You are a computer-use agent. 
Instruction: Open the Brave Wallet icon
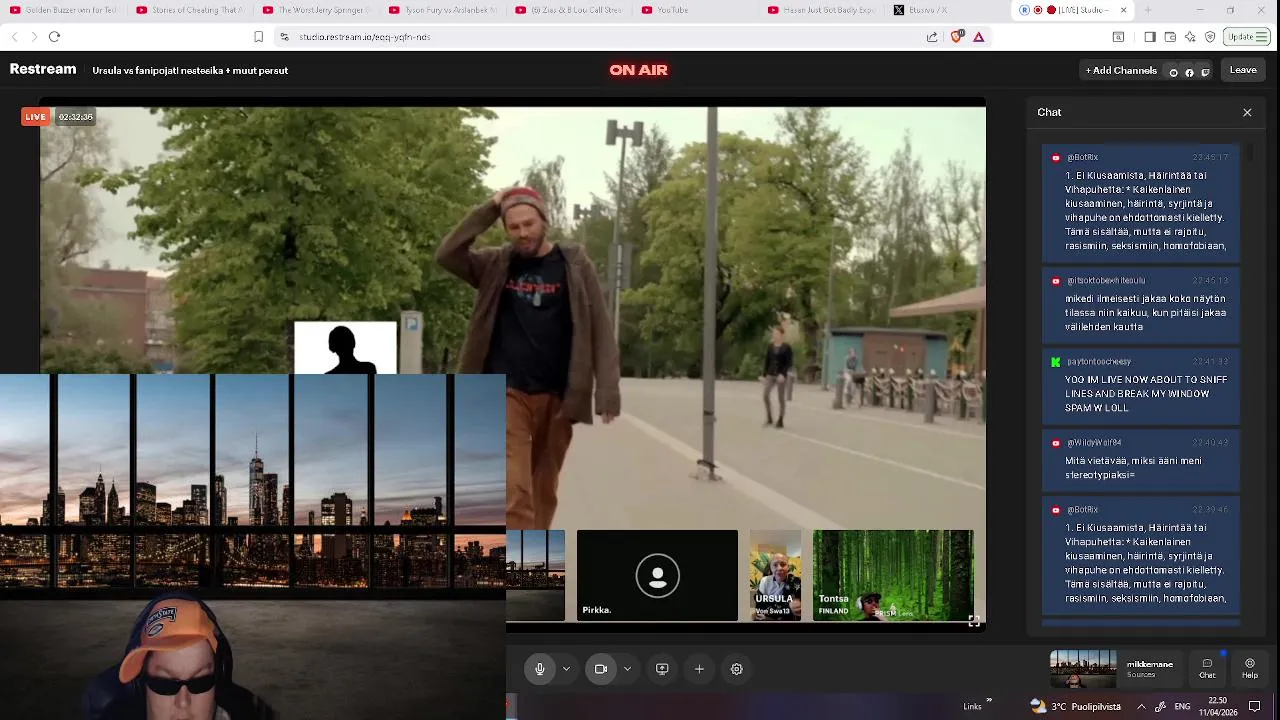(1170, 37)
